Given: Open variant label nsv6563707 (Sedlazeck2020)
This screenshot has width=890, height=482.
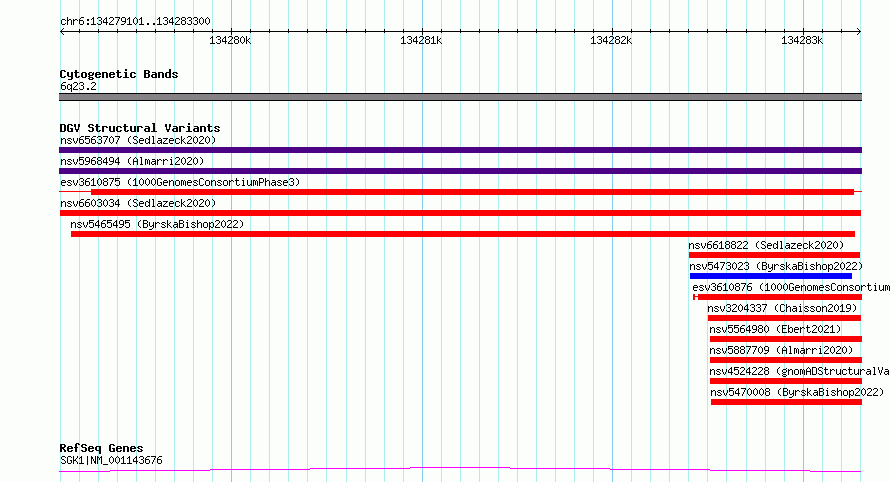Looking at the screenshot, I should click(x=138, y=140).
